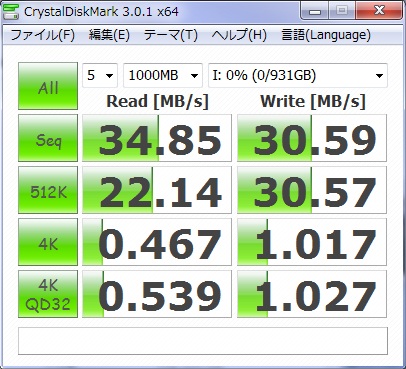Start the 512K benchmark test
Image resolution: width=406 pixels, height=369 pixels.
click(x=48, y=190)
